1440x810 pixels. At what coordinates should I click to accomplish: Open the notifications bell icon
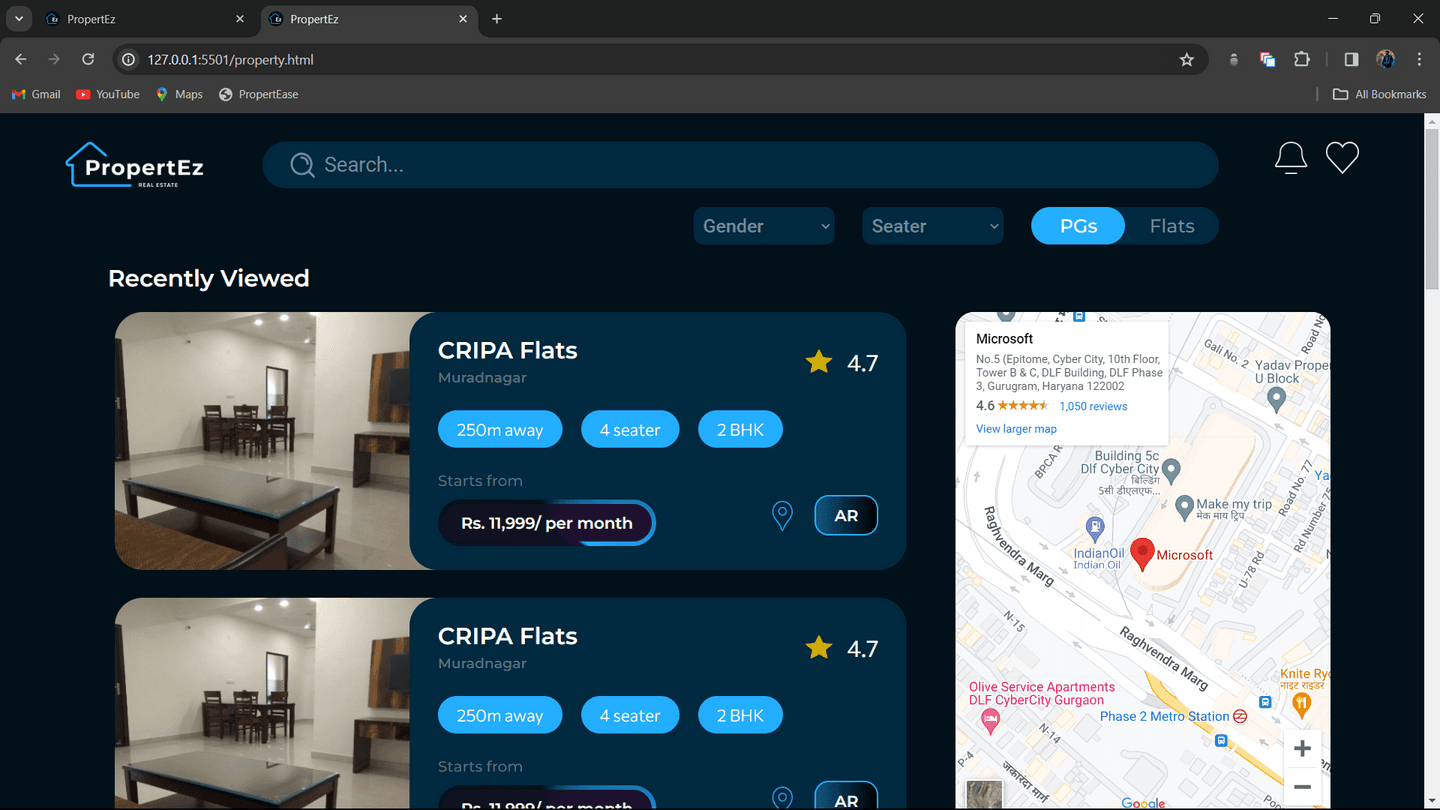coord(1291,158)
